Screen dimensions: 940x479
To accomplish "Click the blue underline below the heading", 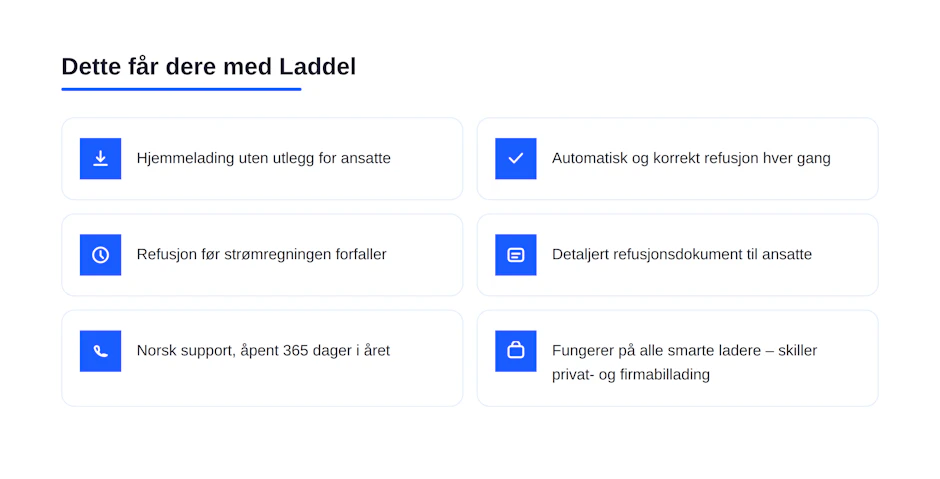I will coord(181,89).
